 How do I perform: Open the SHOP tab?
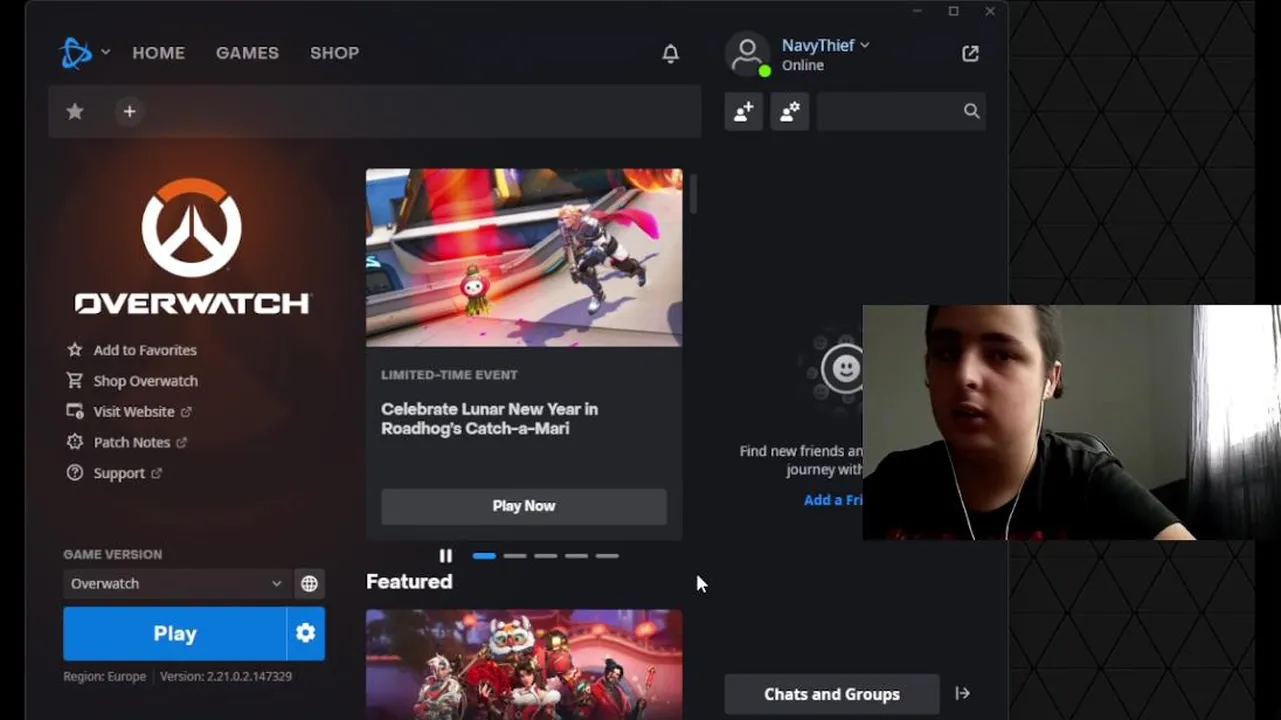[334, 53]
